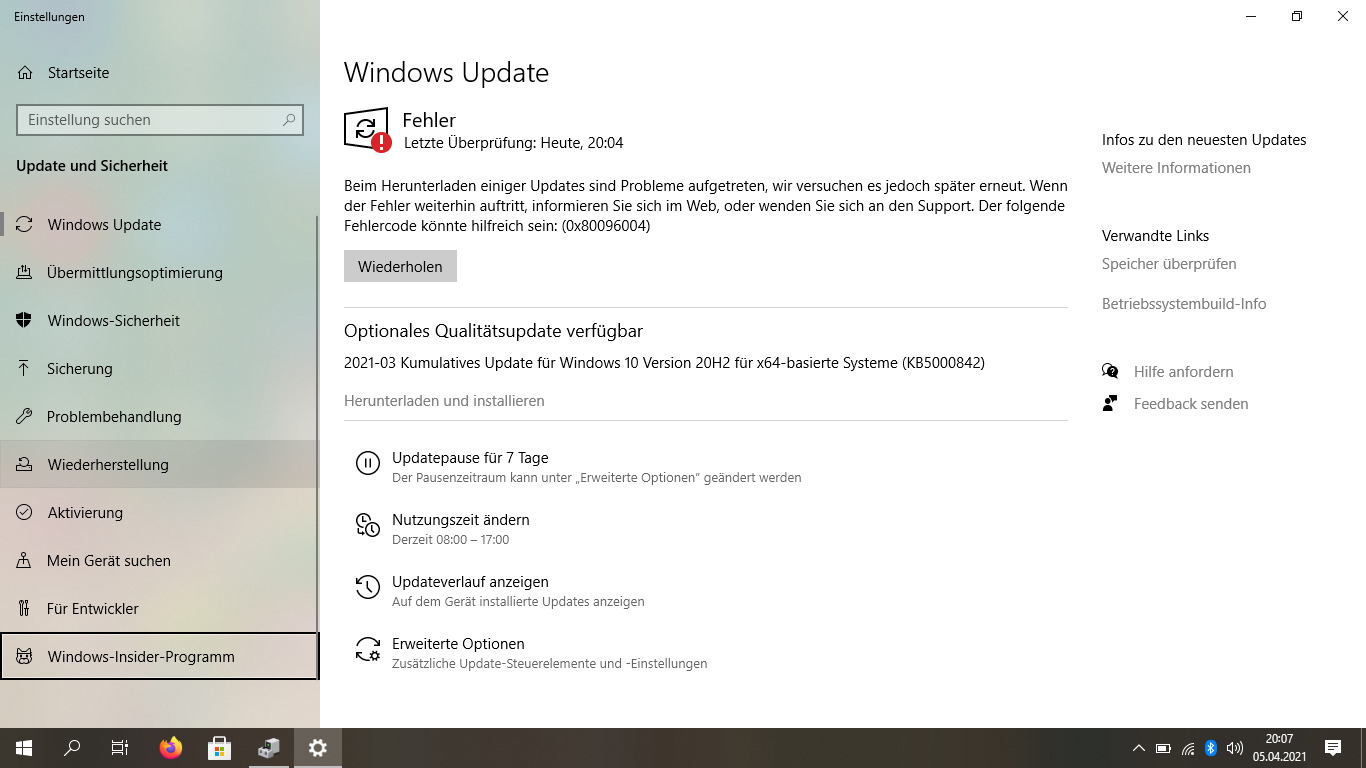Select Sicherung in the sidebar
The height and width of the screenshot is (768, 1366).
click(x=160, y=369)
